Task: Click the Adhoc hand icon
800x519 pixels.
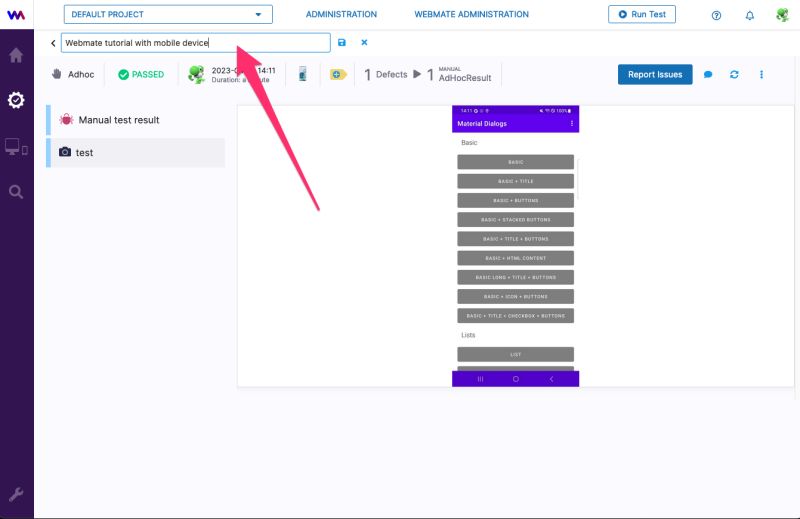Action: [x=57, y=74]
